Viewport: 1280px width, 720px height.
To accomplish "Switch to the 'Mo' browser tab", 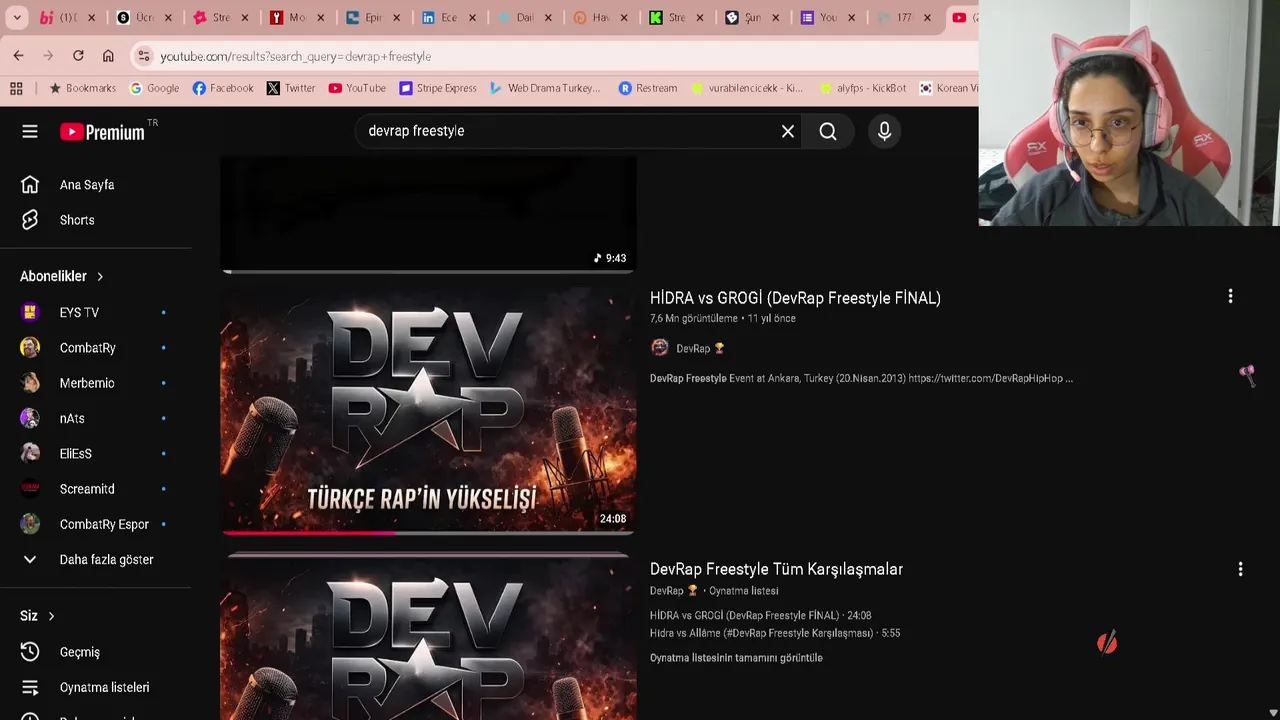I will coord(297,18).
